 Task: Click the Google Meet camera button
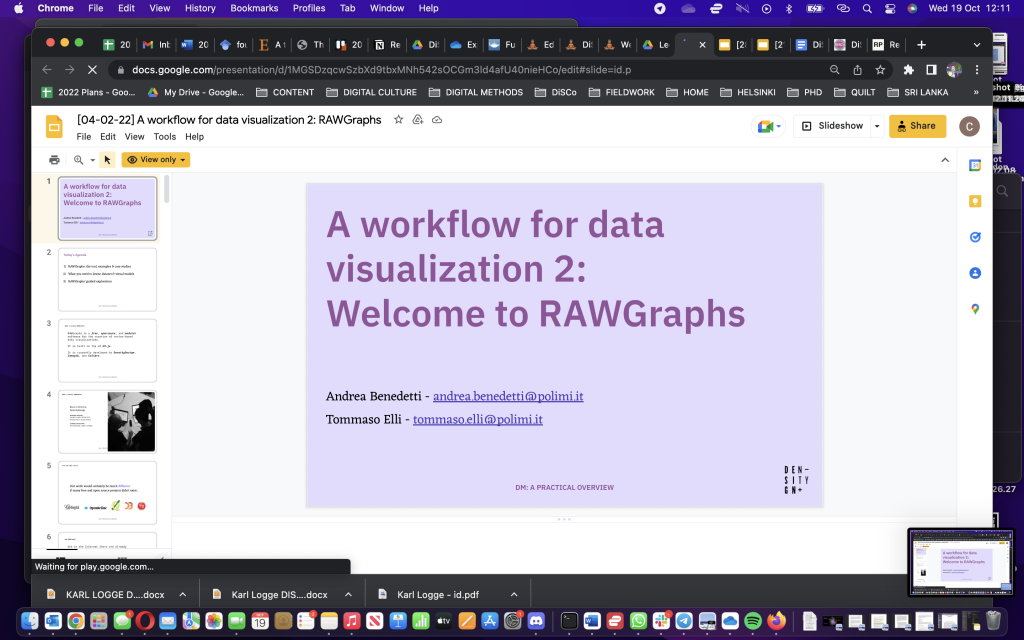pos(766,126)
